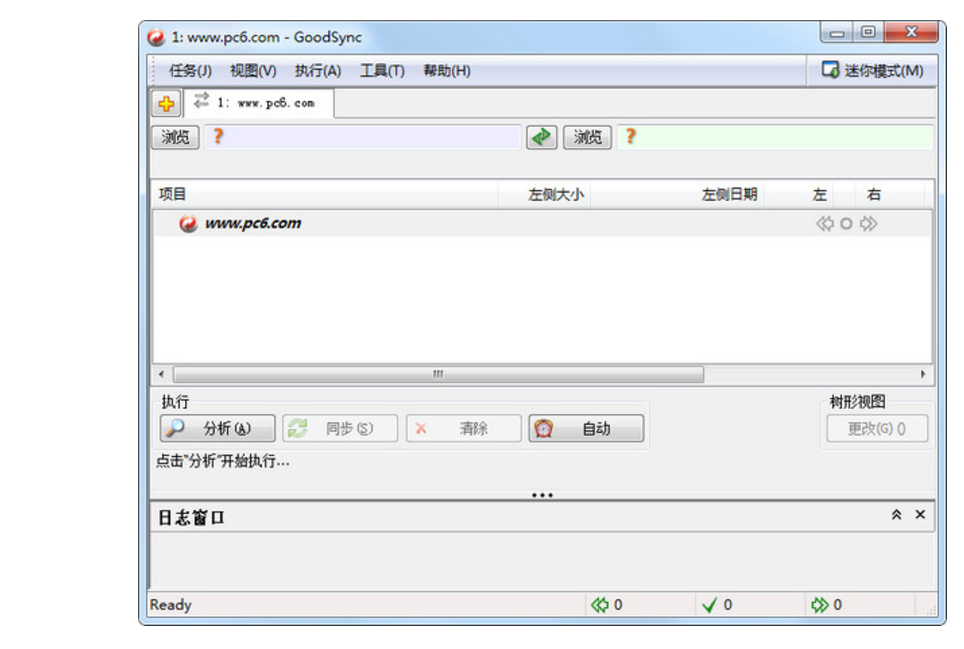
Task: Open the 任务(J) menu
Action: pyautogui.click(x=190, y=71)
